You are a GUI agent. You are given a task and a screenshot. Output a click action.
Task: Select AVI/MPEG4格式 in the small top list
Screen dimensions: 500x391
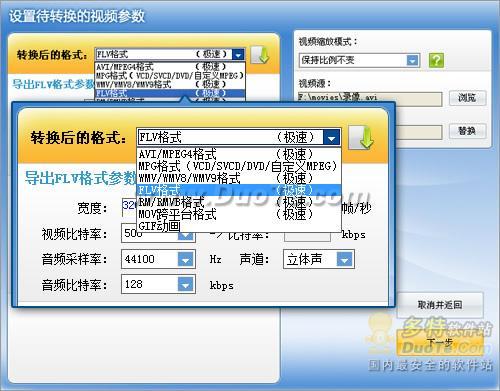(x=170, y=67)
